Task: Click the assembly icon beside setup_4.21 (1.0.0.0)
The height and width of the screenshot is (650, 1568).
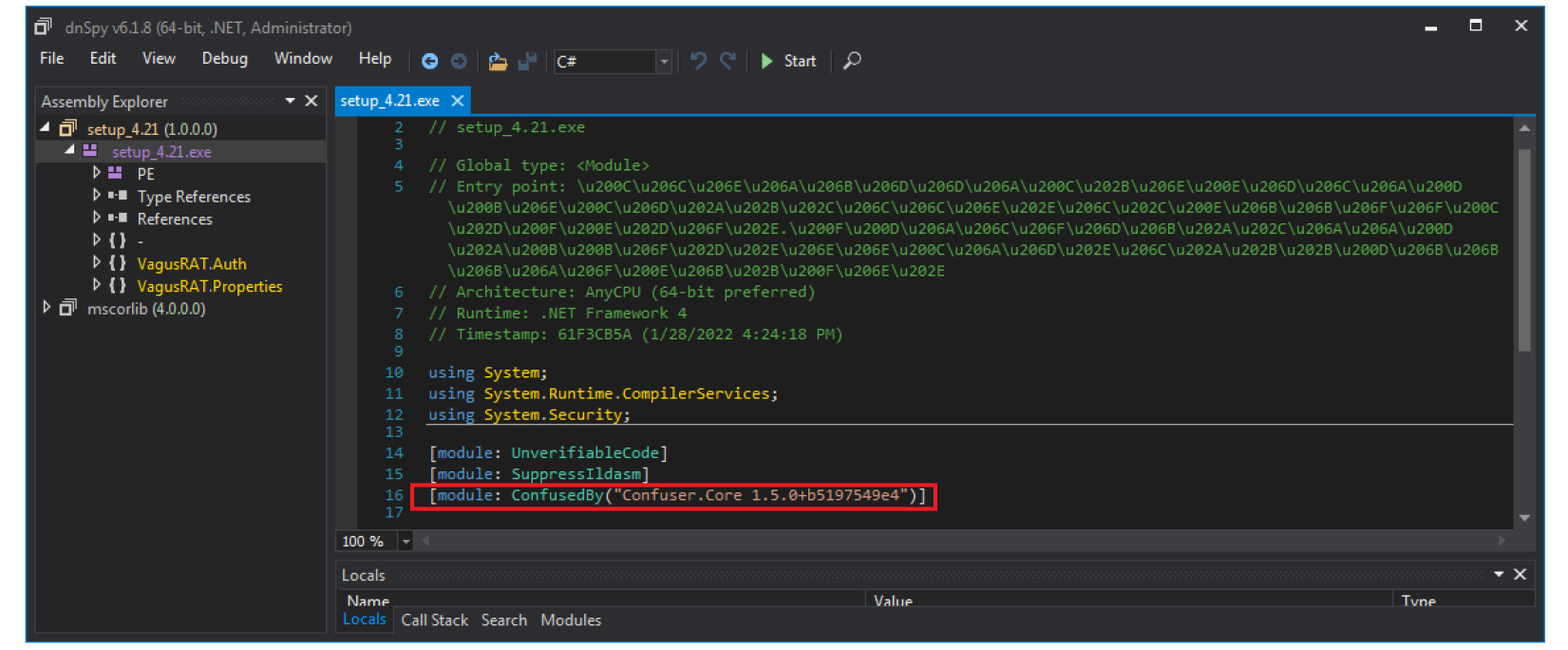Action: point(67,128)
